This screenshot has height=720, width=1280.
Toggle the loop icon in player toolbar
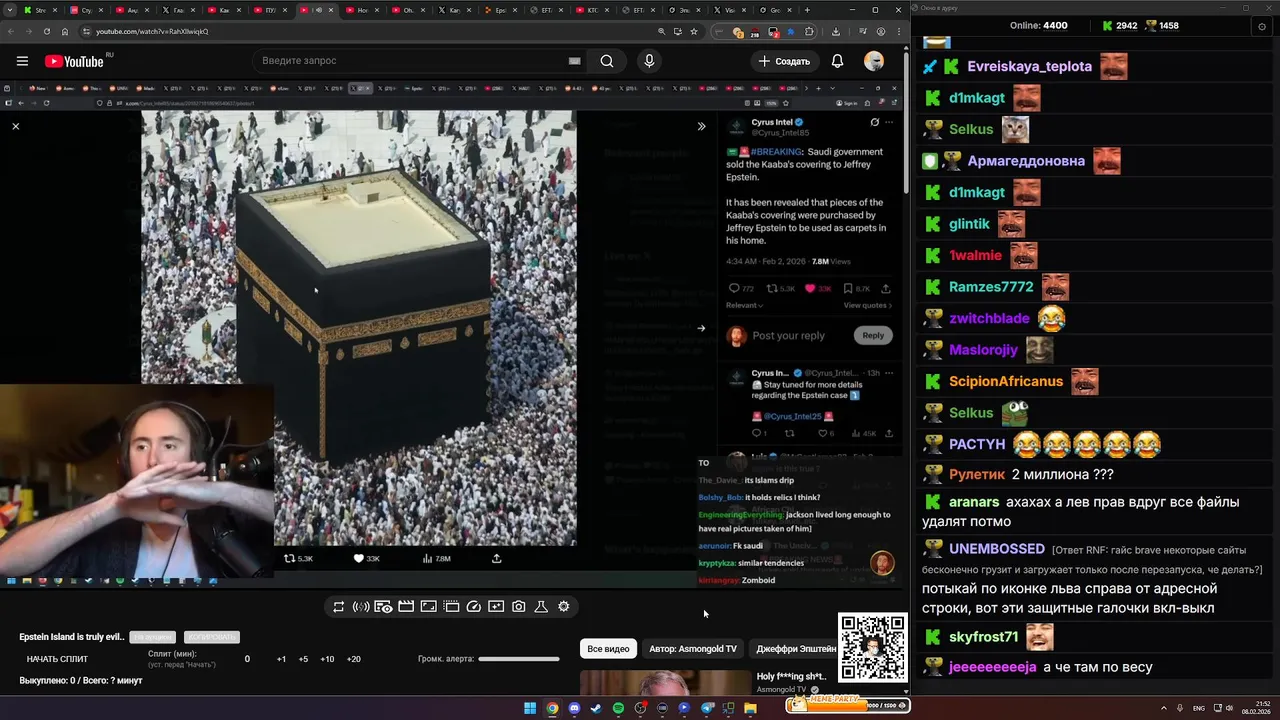[x=339, y=607]
